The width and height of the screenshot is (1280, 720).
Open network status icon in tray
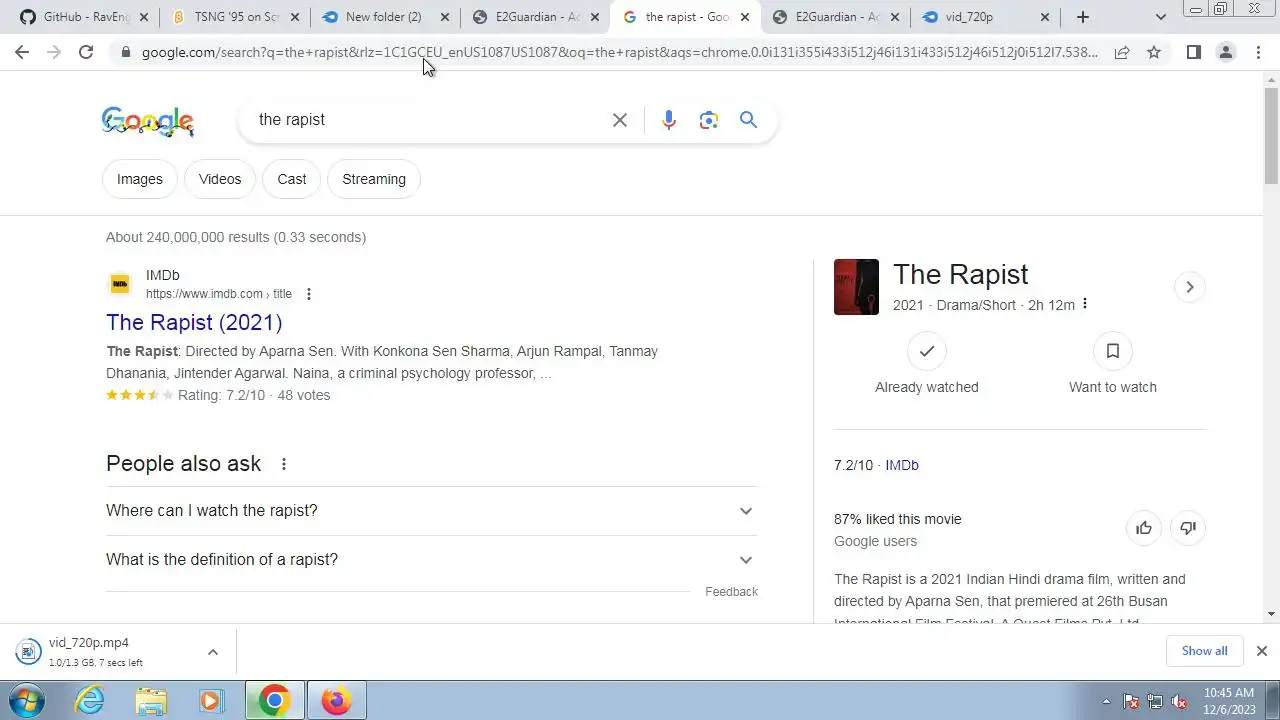point(1155,701)
